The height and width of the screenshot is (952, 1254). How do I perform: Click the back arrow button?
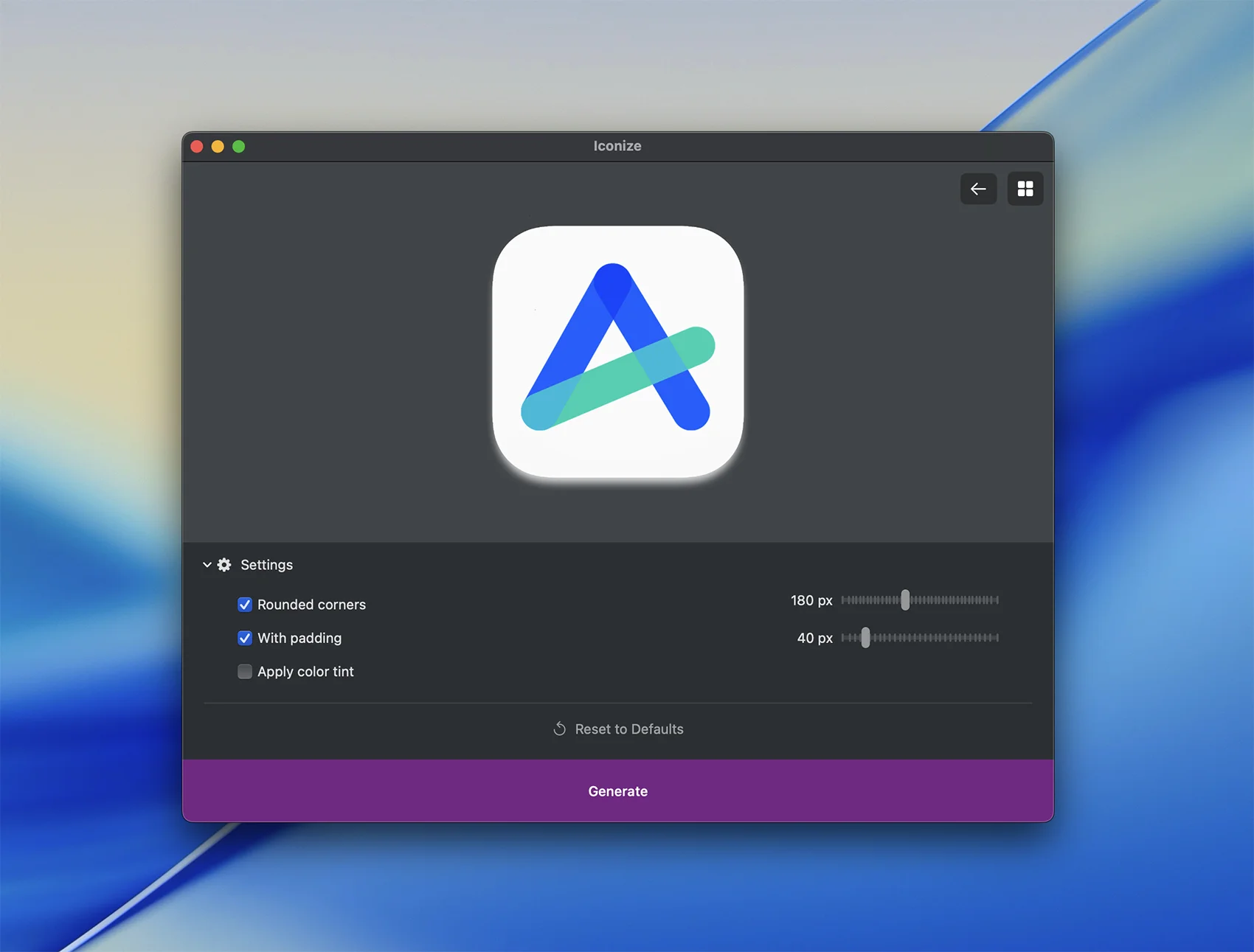[x=978, y=190]
